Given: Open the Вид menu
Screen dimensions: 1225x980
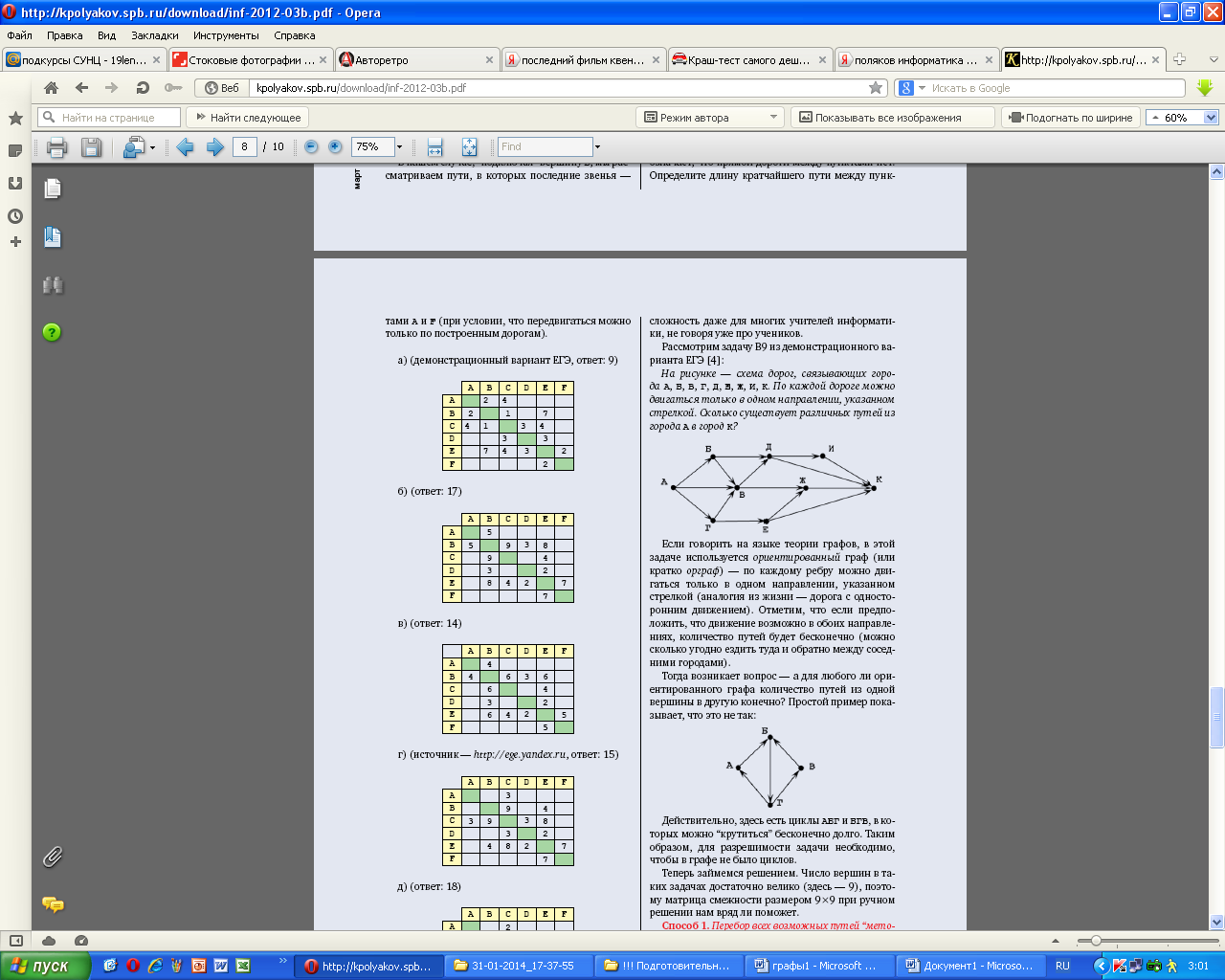Looking at the screenshot, I should (x=106, y=35).
